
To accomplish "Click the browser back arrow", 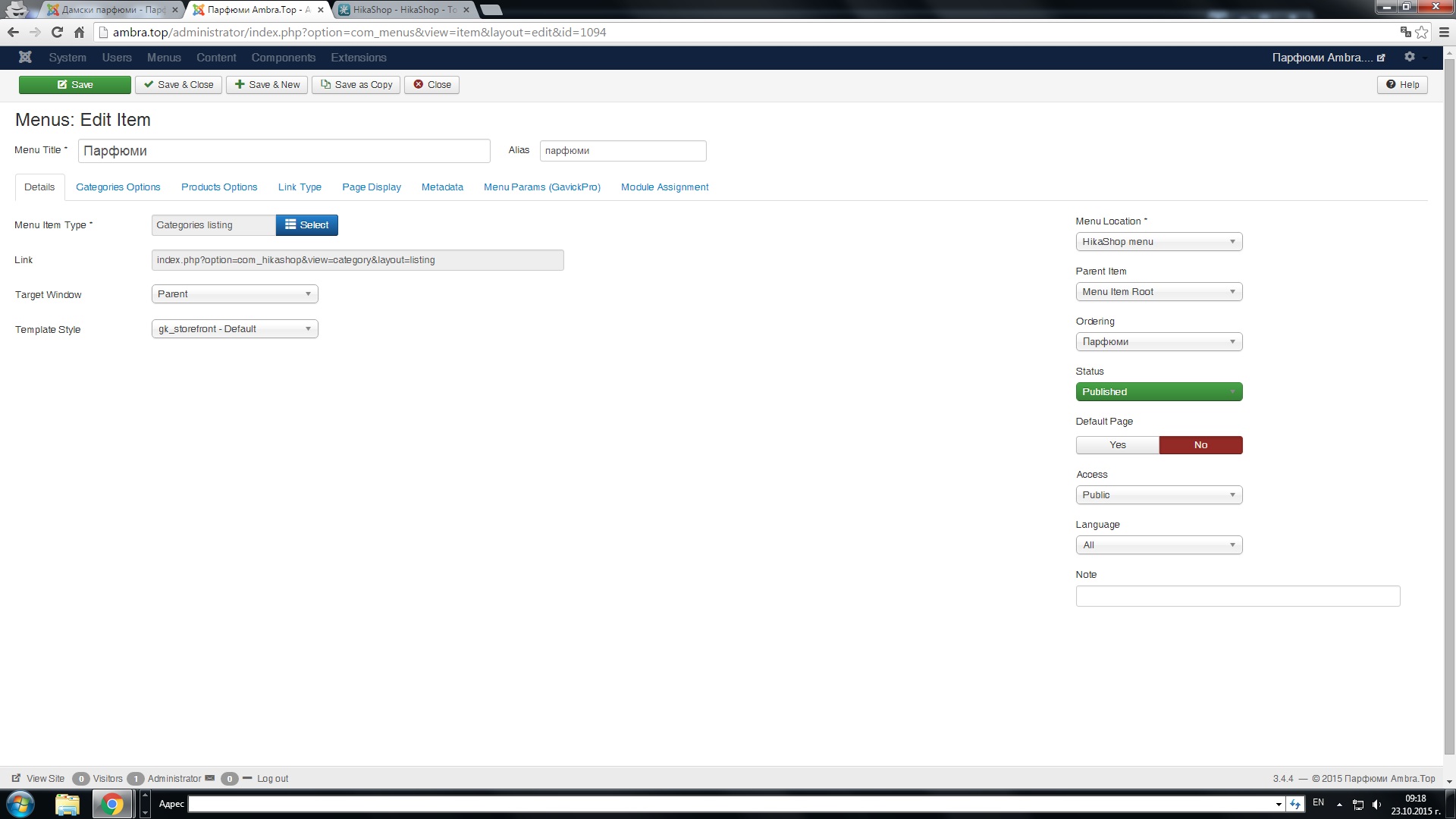I will click(x=13, y=32).
